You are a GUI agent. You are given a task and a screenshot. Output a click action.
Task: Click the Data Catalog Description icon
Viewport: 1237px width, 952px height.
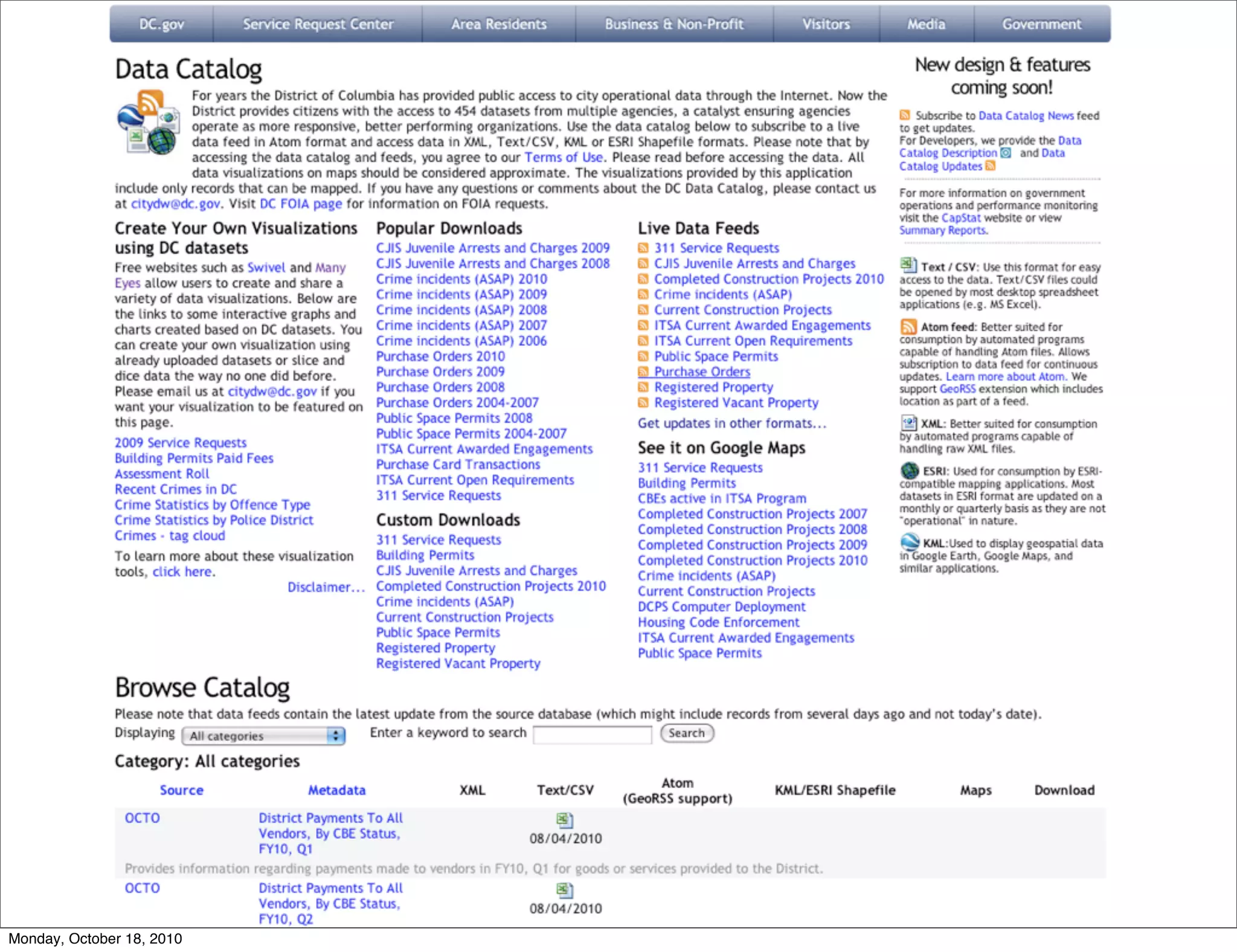(1006, 153)
